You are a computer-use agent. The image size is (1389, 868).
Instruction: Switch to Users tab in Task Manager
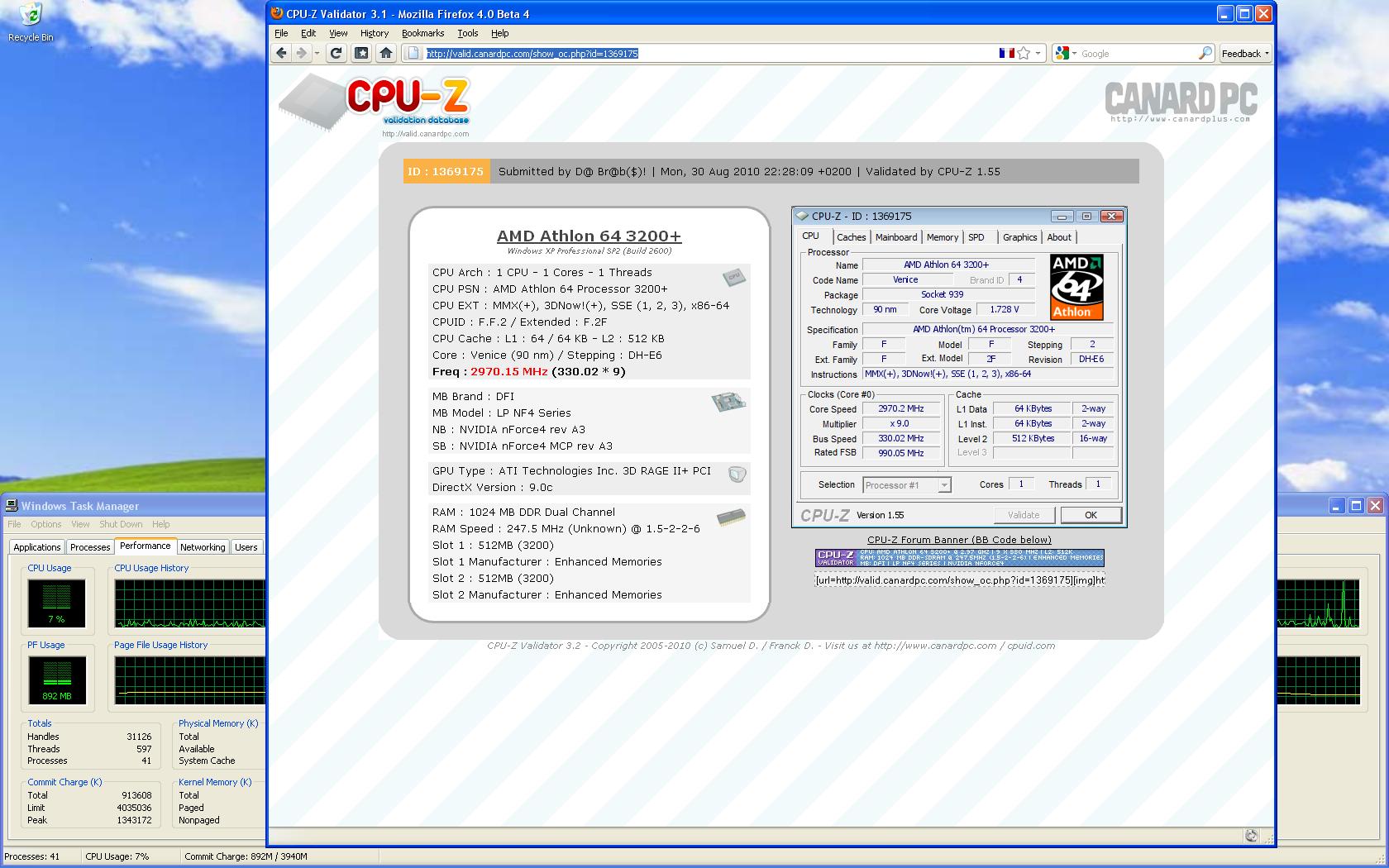click(x=246, y=547)
